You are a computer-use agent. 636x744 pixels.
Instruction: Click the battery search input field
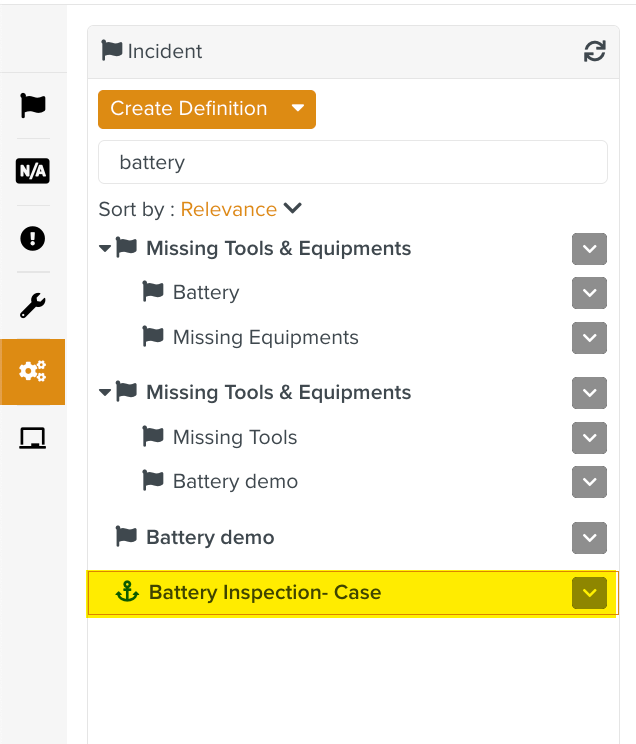tap(352, 162)
